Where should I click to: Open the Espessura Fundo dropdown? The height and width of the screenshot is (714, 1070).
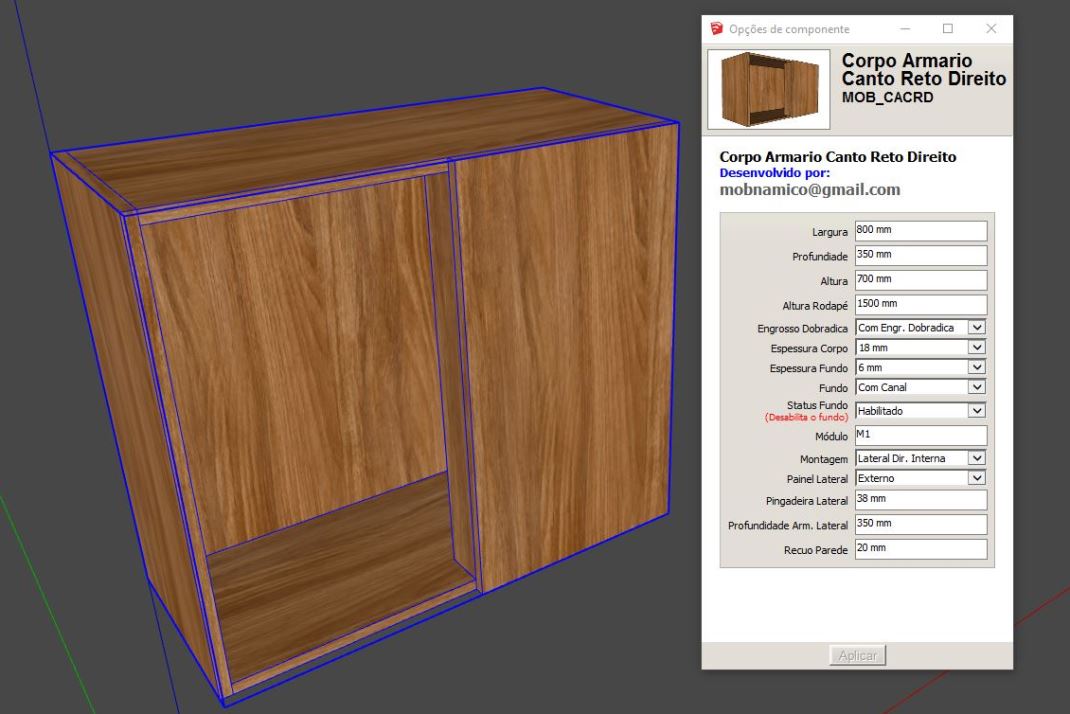977,368
